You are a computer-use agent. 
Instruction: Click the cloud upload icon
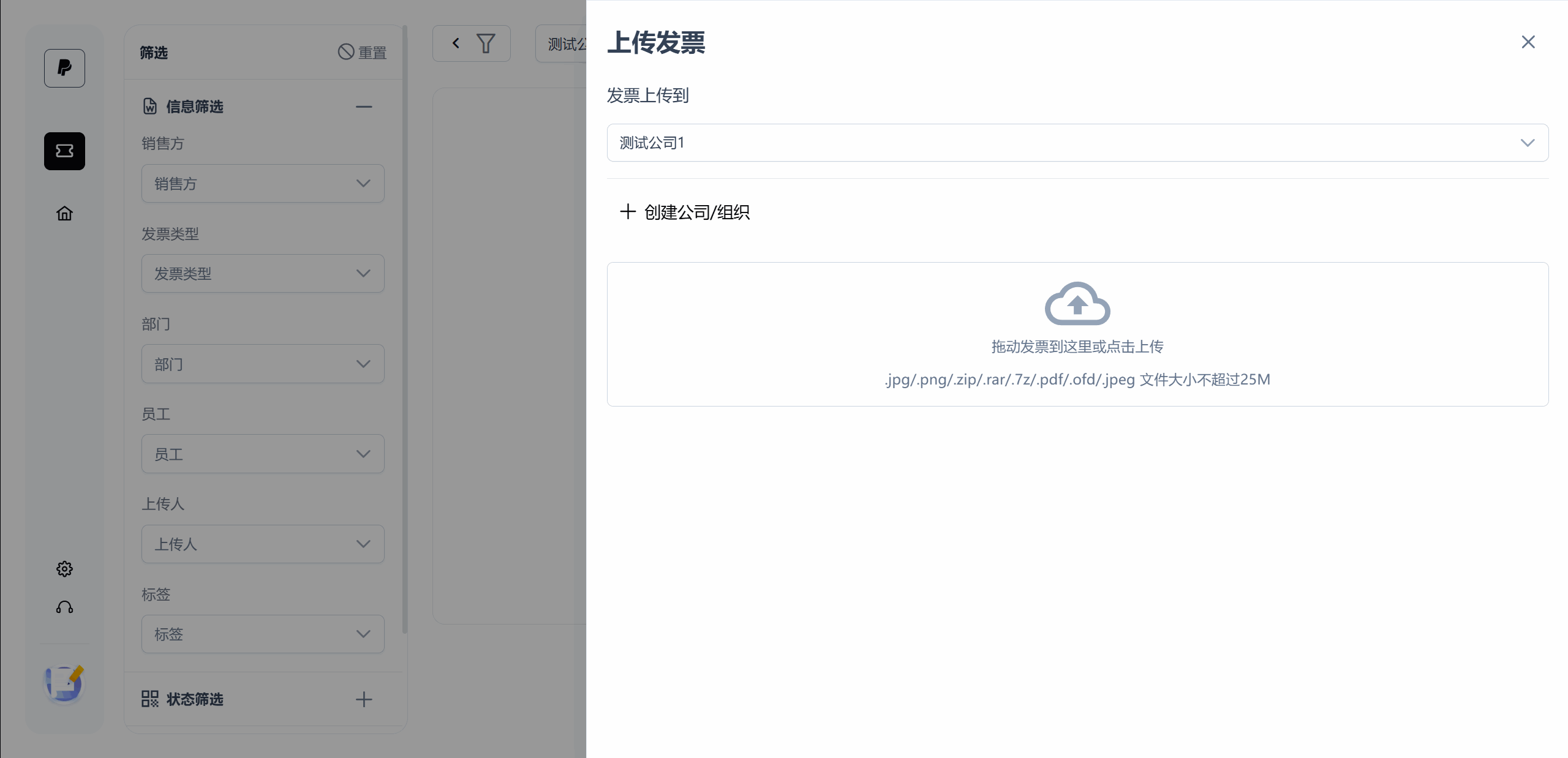pyautogui.click(x=1077, y=304)
